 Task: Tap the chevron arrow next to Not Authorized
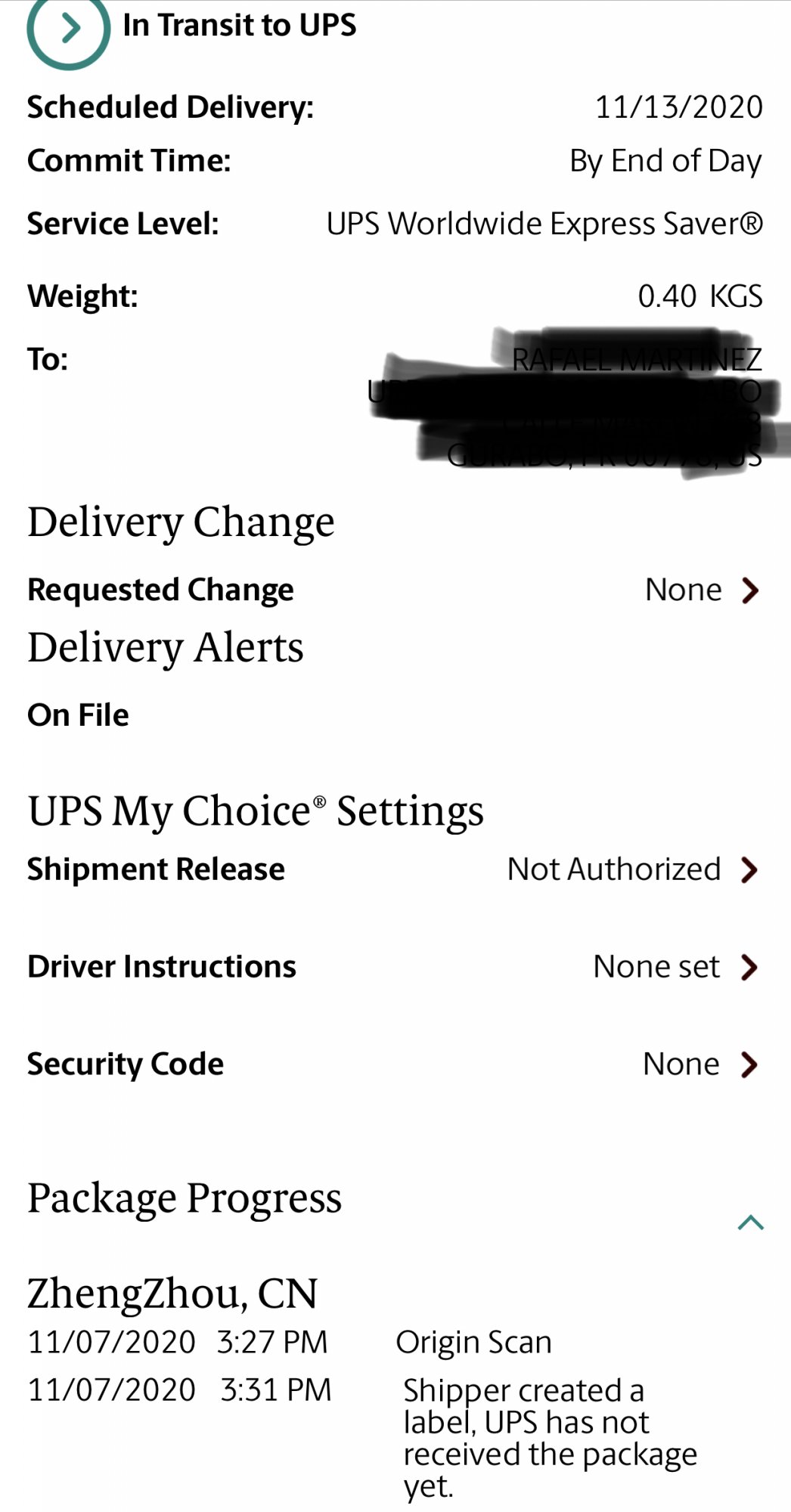[x=749, y=870]
